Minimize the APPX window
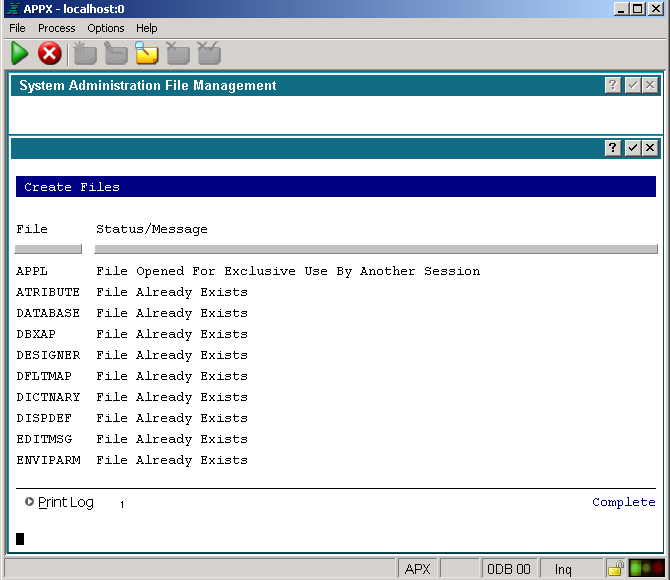Screen dimensions: 670x580 point(621,9)
